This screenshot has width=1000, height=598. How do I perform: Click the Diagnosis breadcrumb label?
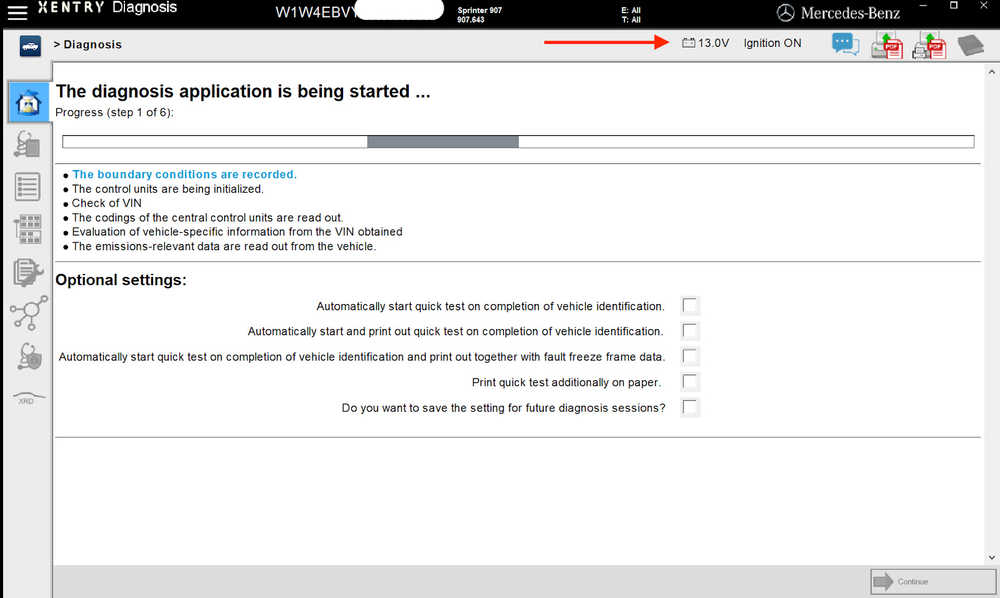[x=92, y=45]
